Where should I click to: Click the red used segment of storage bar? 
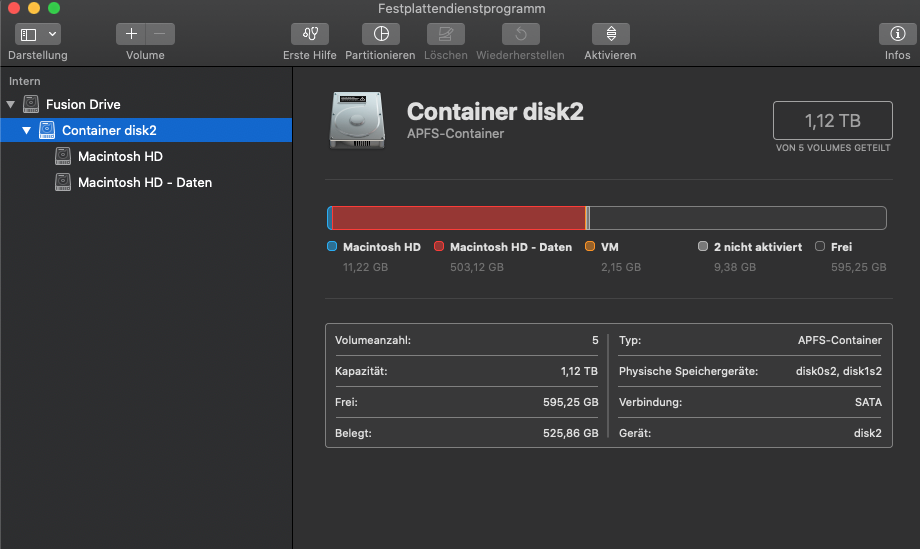click(457, 218)
